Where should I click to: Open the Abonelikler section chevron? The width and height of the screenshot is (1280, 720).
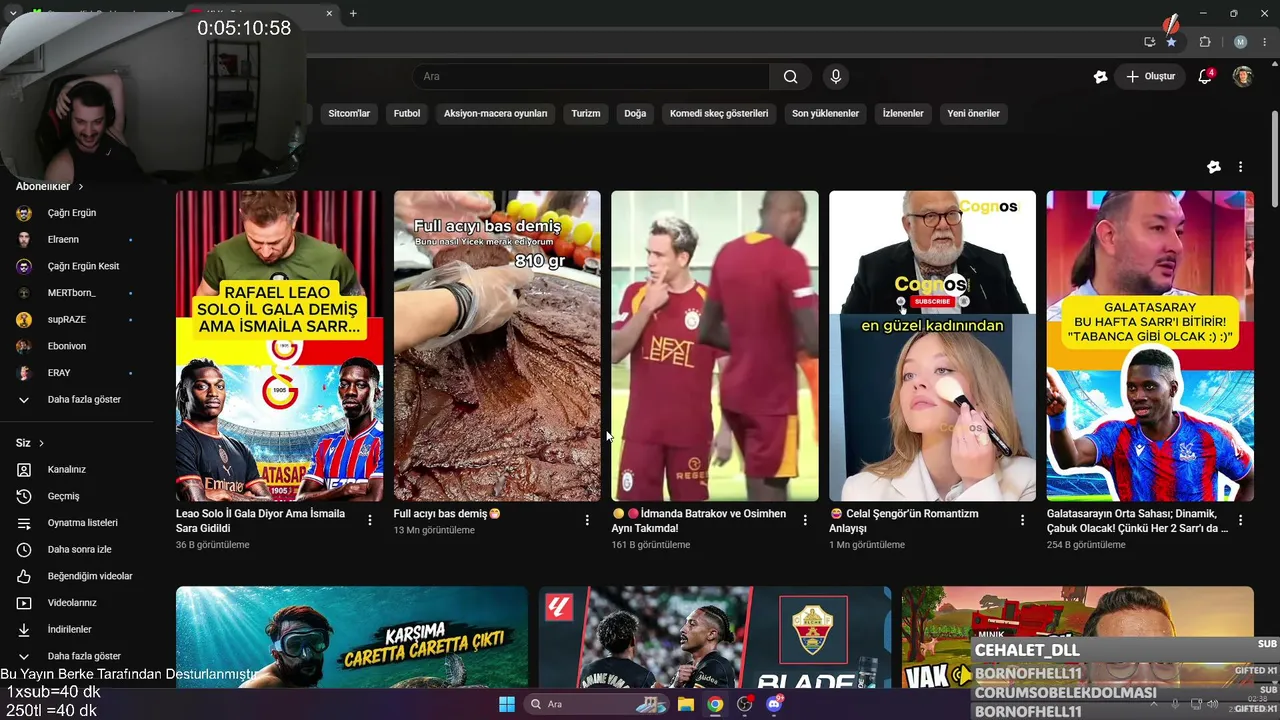[x=81, y=187]
